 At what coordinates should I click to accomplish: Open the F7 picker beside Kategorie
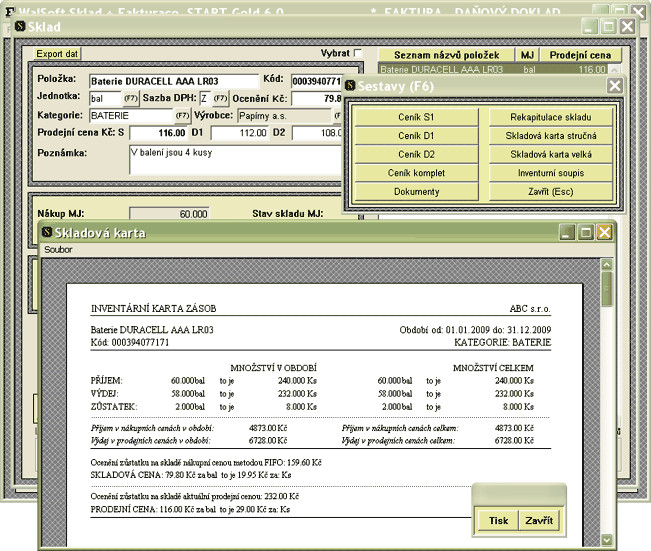[x=182, y=115]
